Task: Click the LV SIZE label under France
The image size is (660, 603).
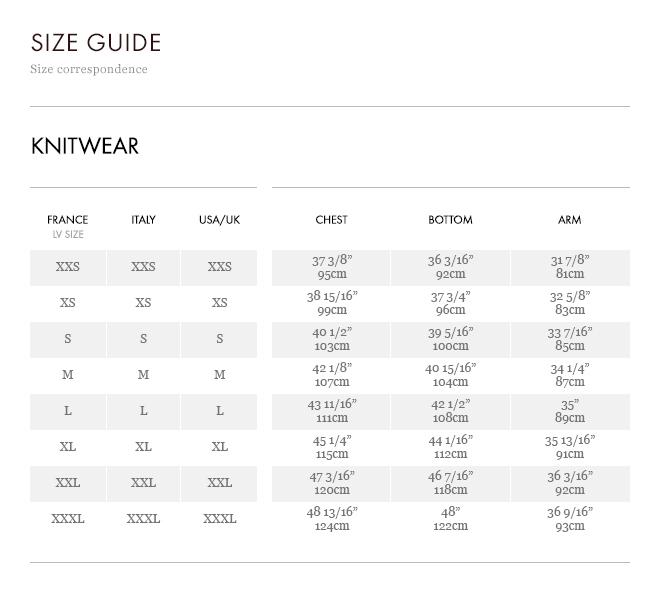Action: 68,235
